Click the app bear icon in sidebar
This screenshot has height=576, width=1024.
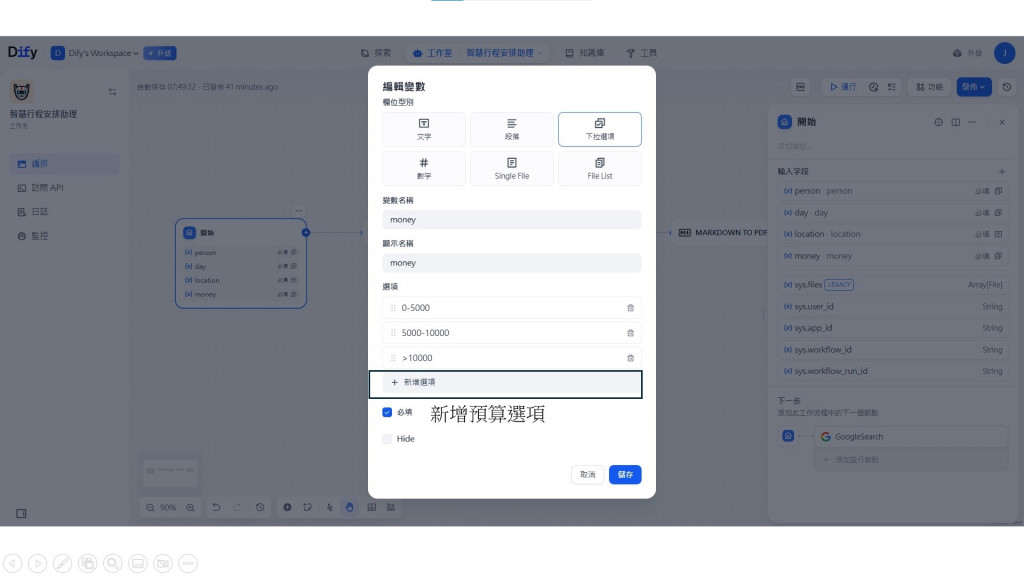pos(22,91)
